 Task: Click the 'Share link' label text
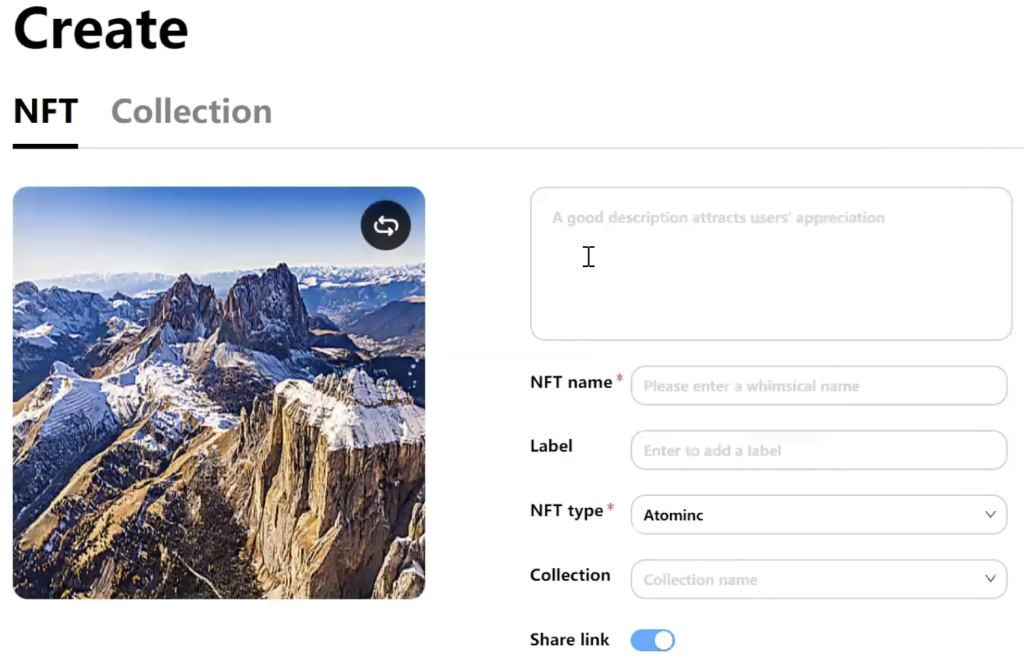(569, 639)
